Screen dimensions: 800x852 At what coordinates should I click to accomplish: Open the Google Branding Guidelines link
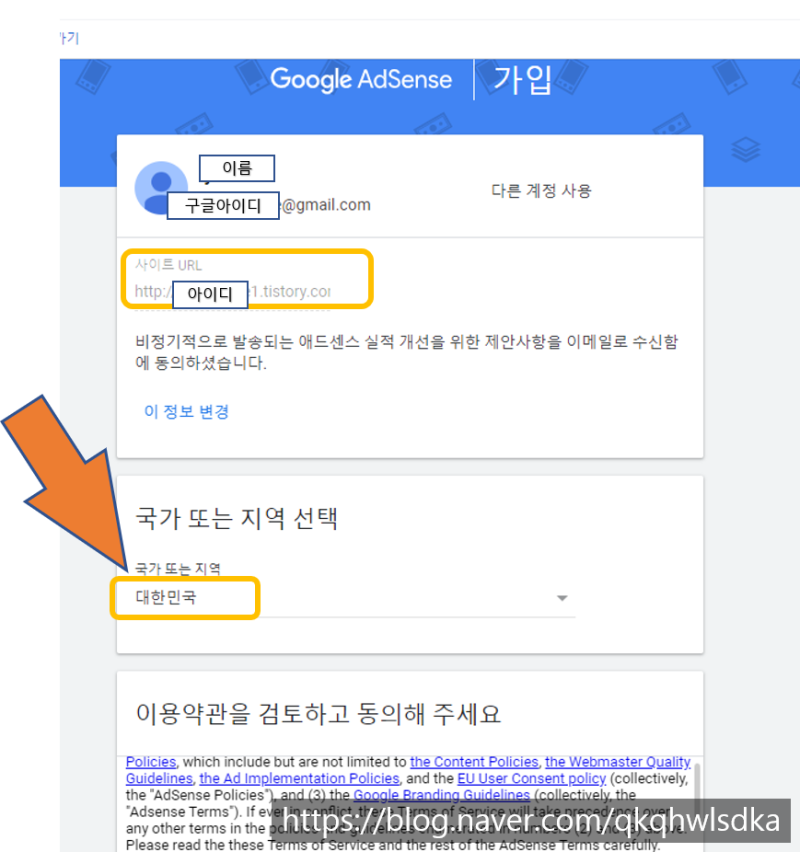pyautogui.click(x=441, y=795)
